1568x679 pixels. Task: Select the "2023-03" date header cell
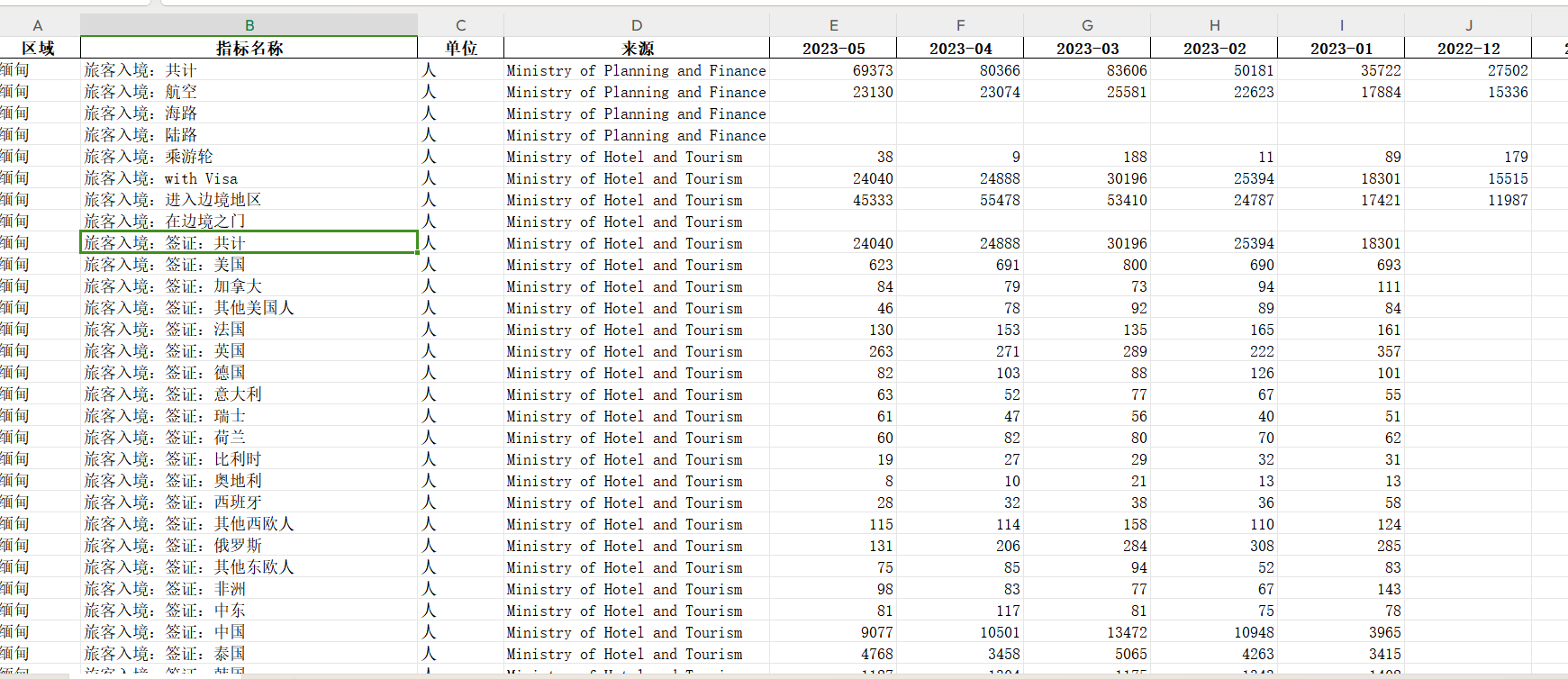(x=1087, y=48)
